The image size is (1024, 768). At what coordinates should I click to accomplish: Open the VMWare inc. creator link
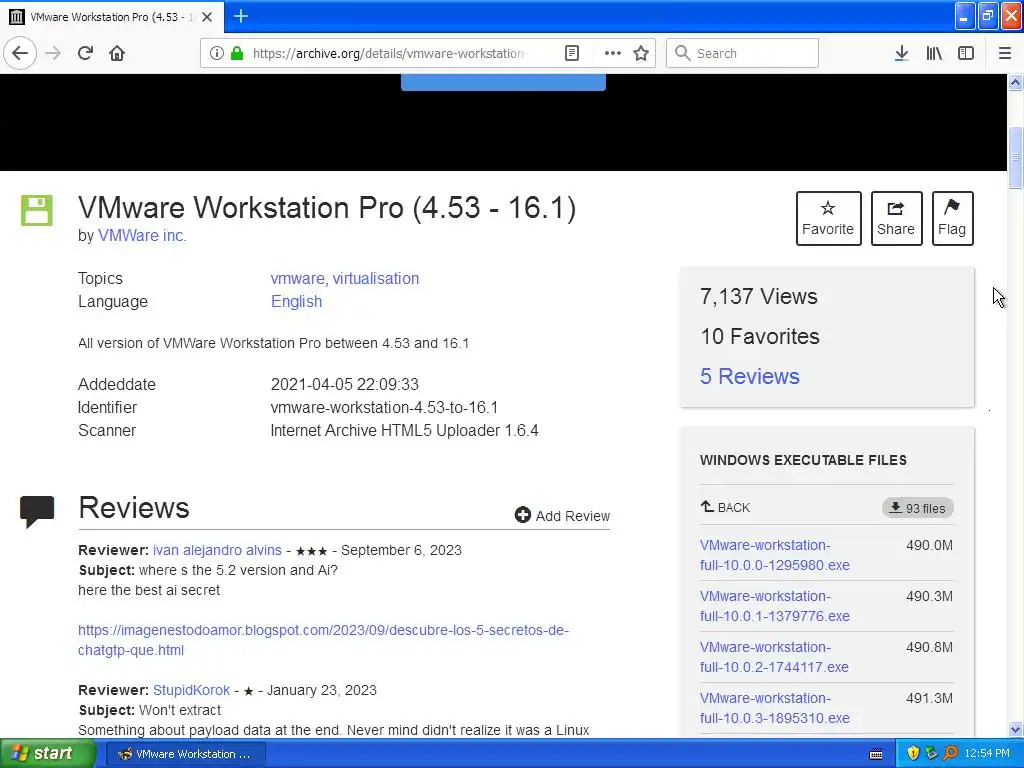coord(142,235)
